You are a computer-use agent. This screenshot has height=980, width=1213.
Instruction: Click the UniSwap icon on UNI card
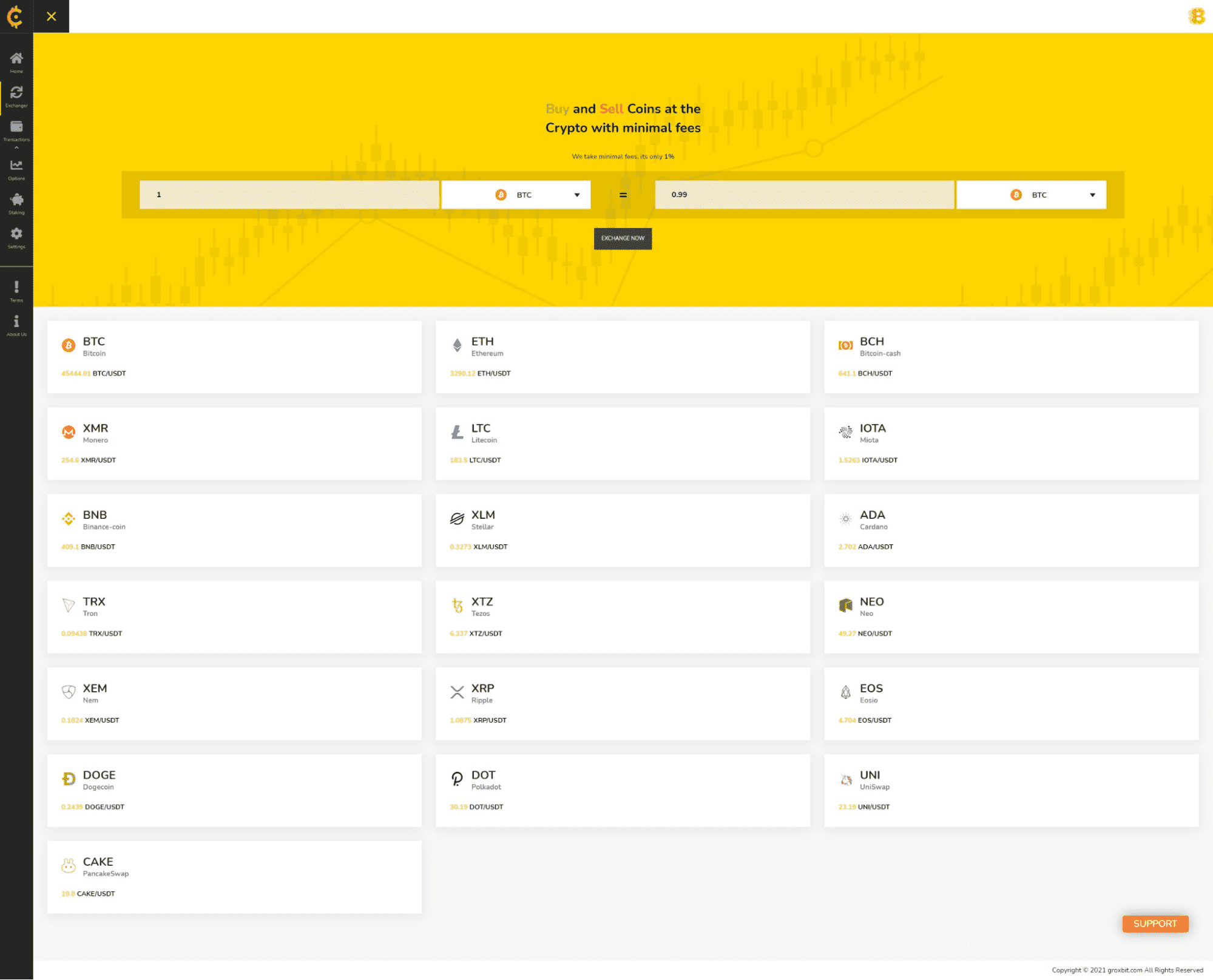point(845,780)
